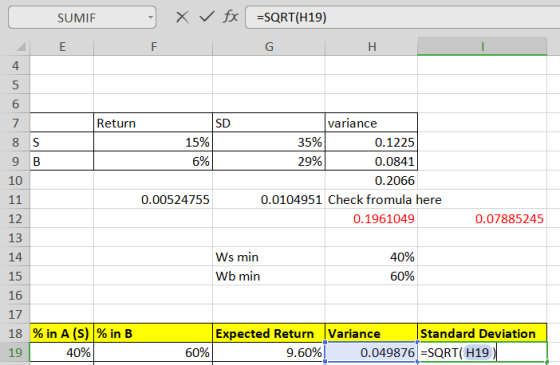Image resolution: width=560 pixels, height=365 pixels.
Task: Select the 0.00524755 cell
Action: click(x=153, y=200)
